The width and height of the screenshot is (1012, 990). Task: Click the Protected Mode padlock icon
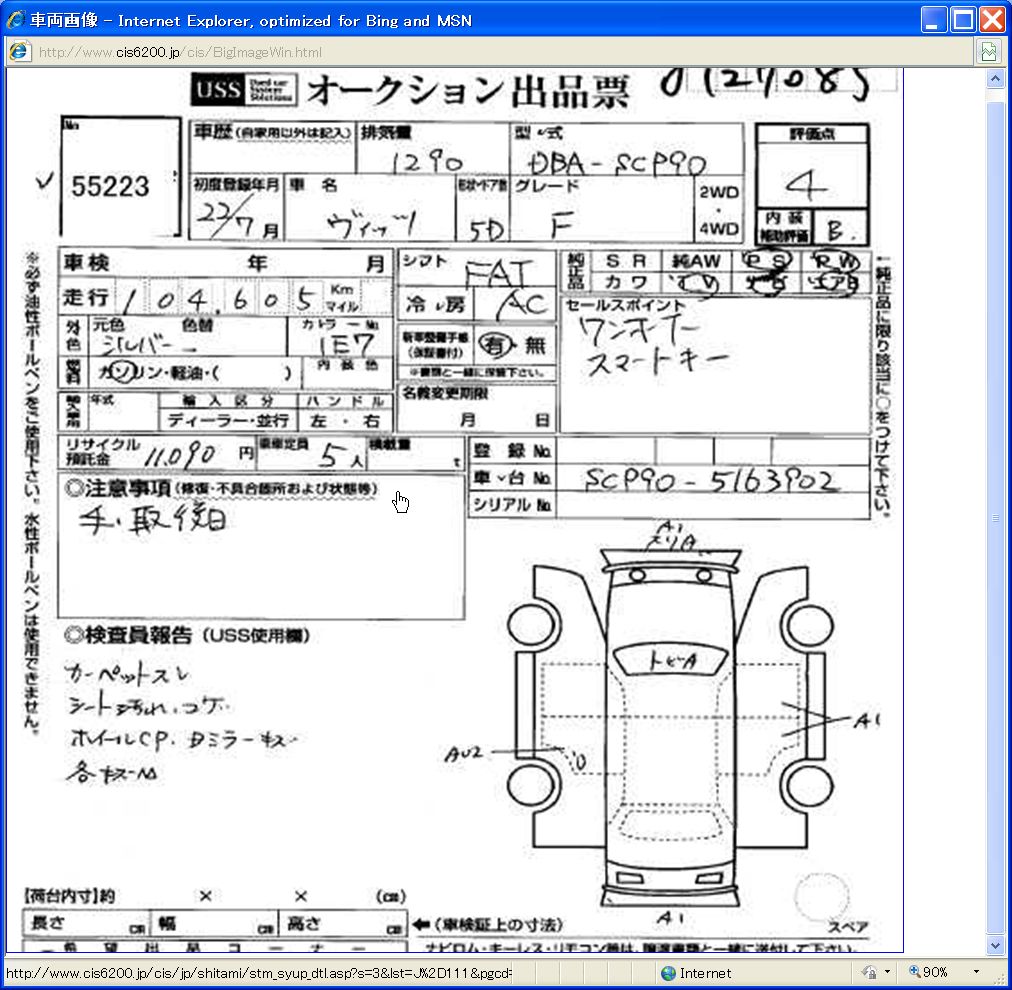(869, 972)
